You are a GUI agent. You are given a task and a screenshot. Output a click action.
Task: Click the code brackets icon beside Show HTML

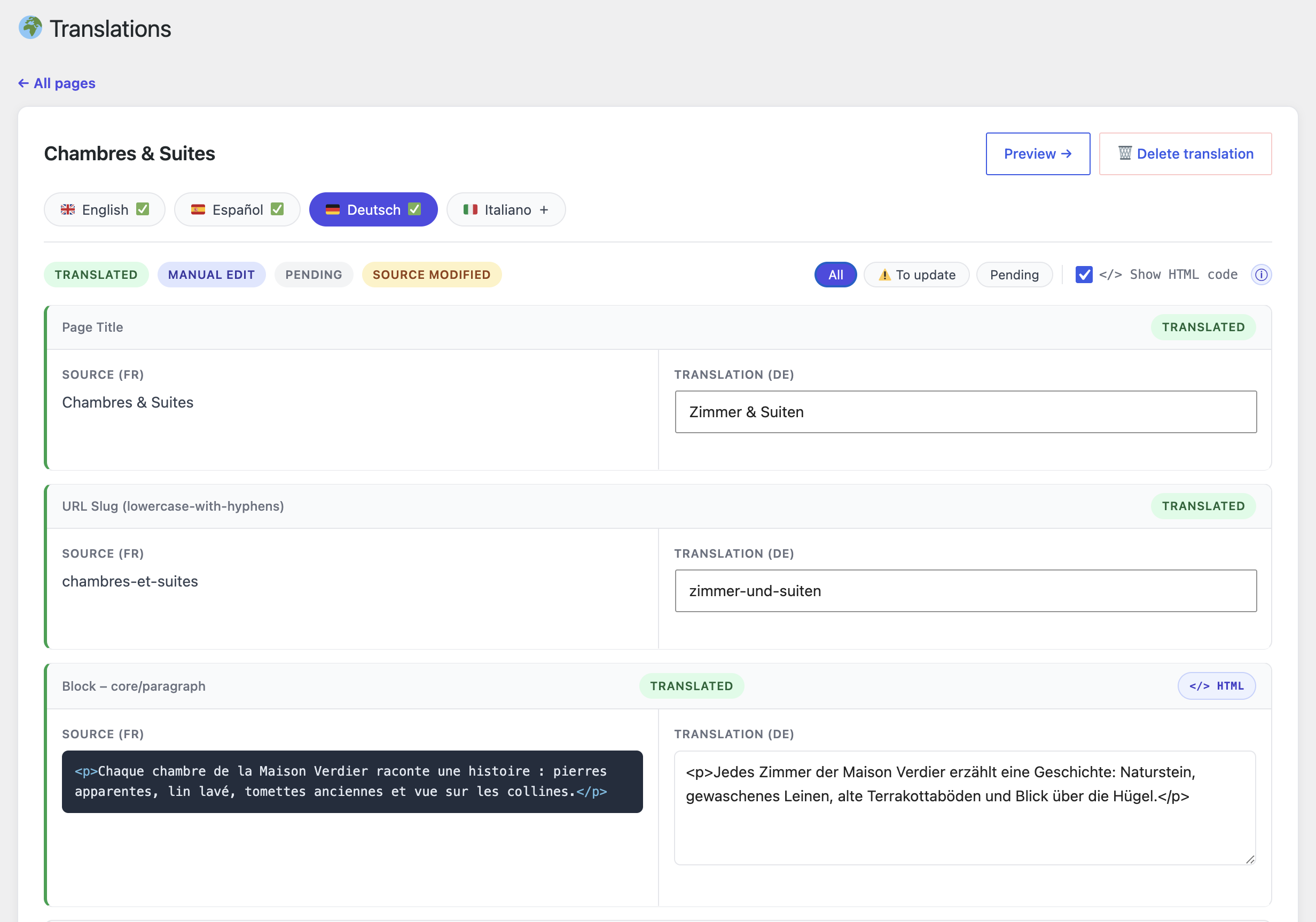click(1110, 275)
